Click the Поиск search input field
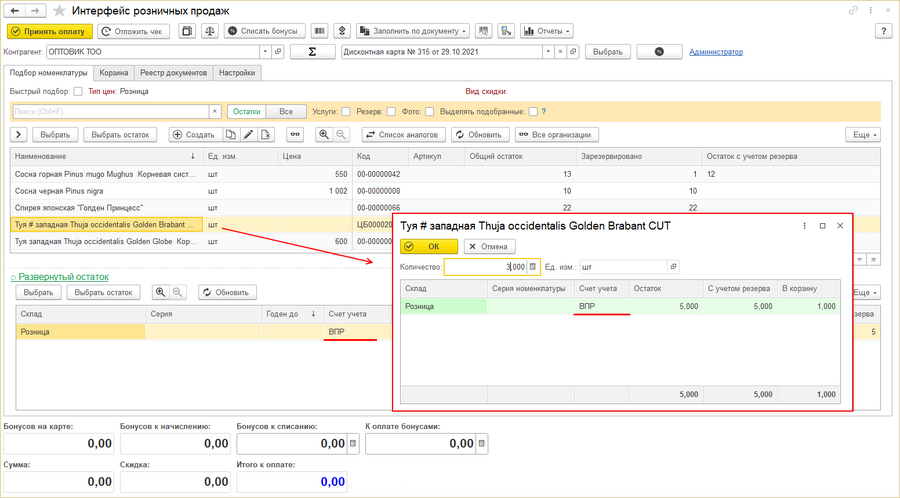The width and height of the screenshot is (900, 498). 110,112
